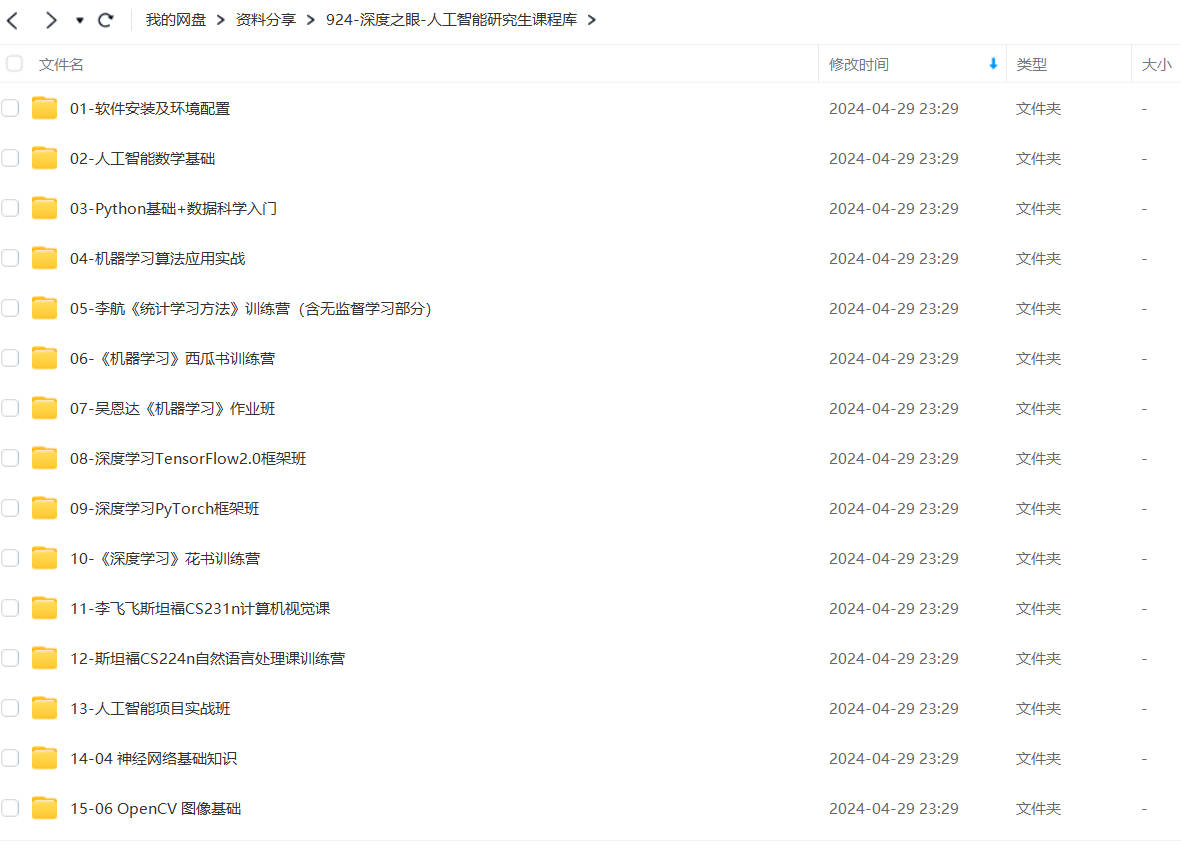
Task: Sort by 大小 column header
Action: [1156, 65]
